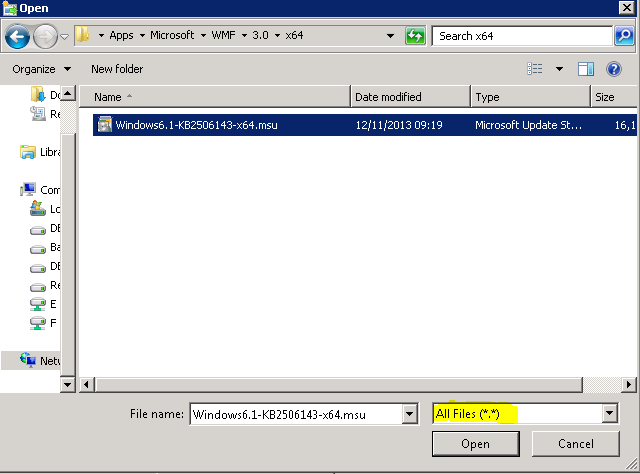Viewport: 640px width, 474px height.
Task: Select Recent Places icon in sidebar
Action: 38,113
